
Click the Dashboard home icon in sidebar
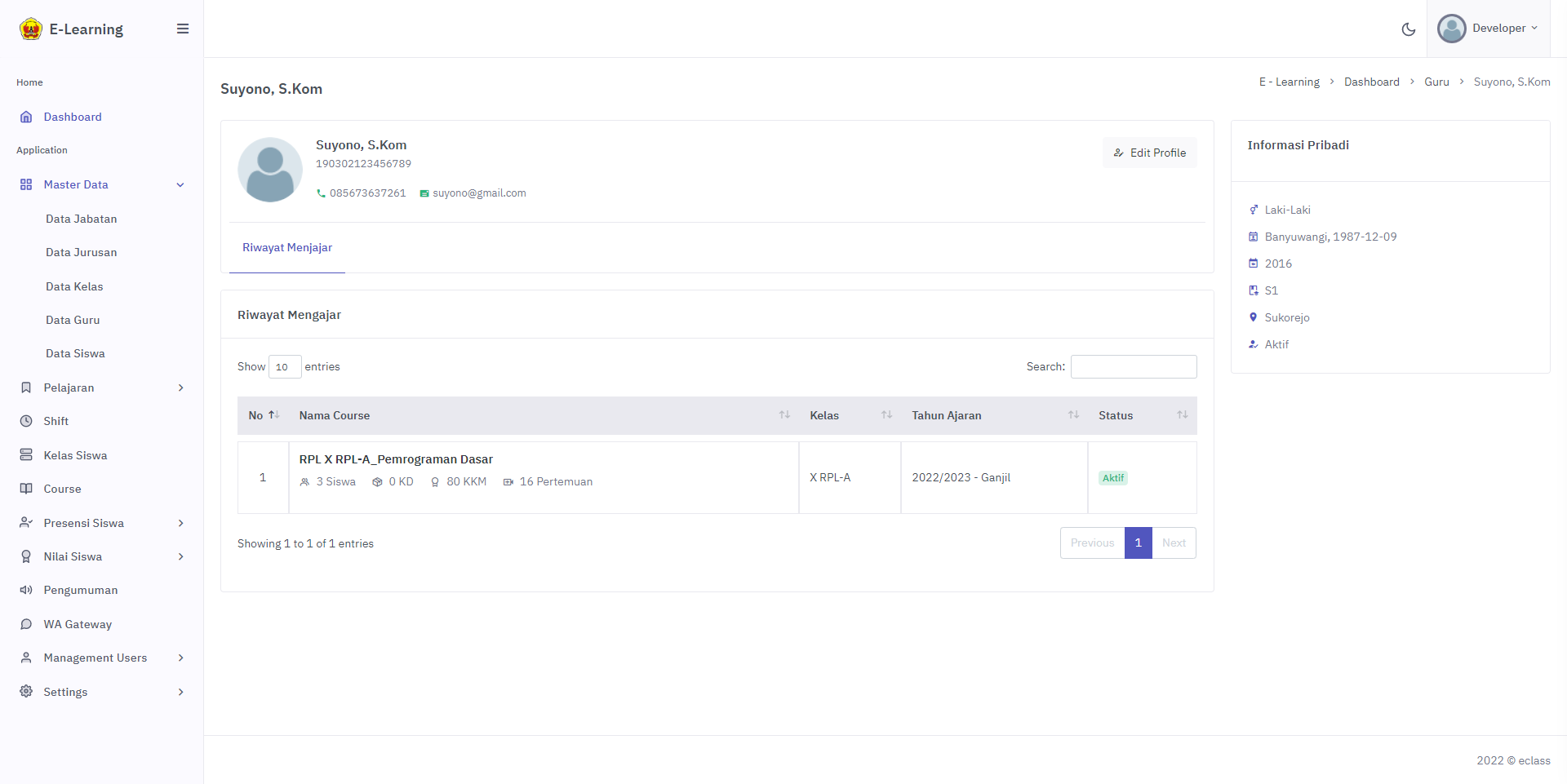tap(26, 117)
